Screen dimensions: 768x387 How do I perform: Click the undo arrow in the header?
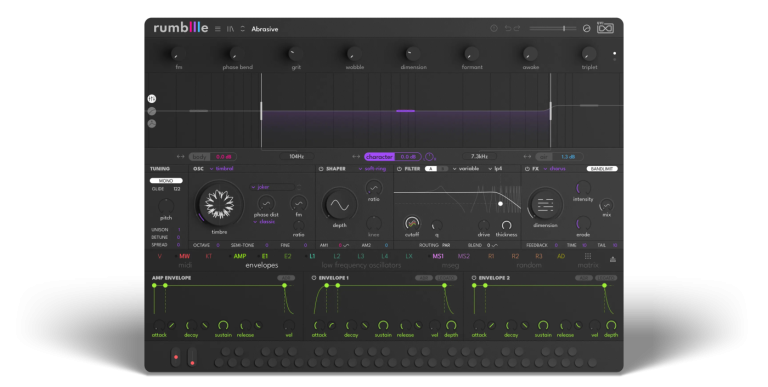click(x=508, y=28)
